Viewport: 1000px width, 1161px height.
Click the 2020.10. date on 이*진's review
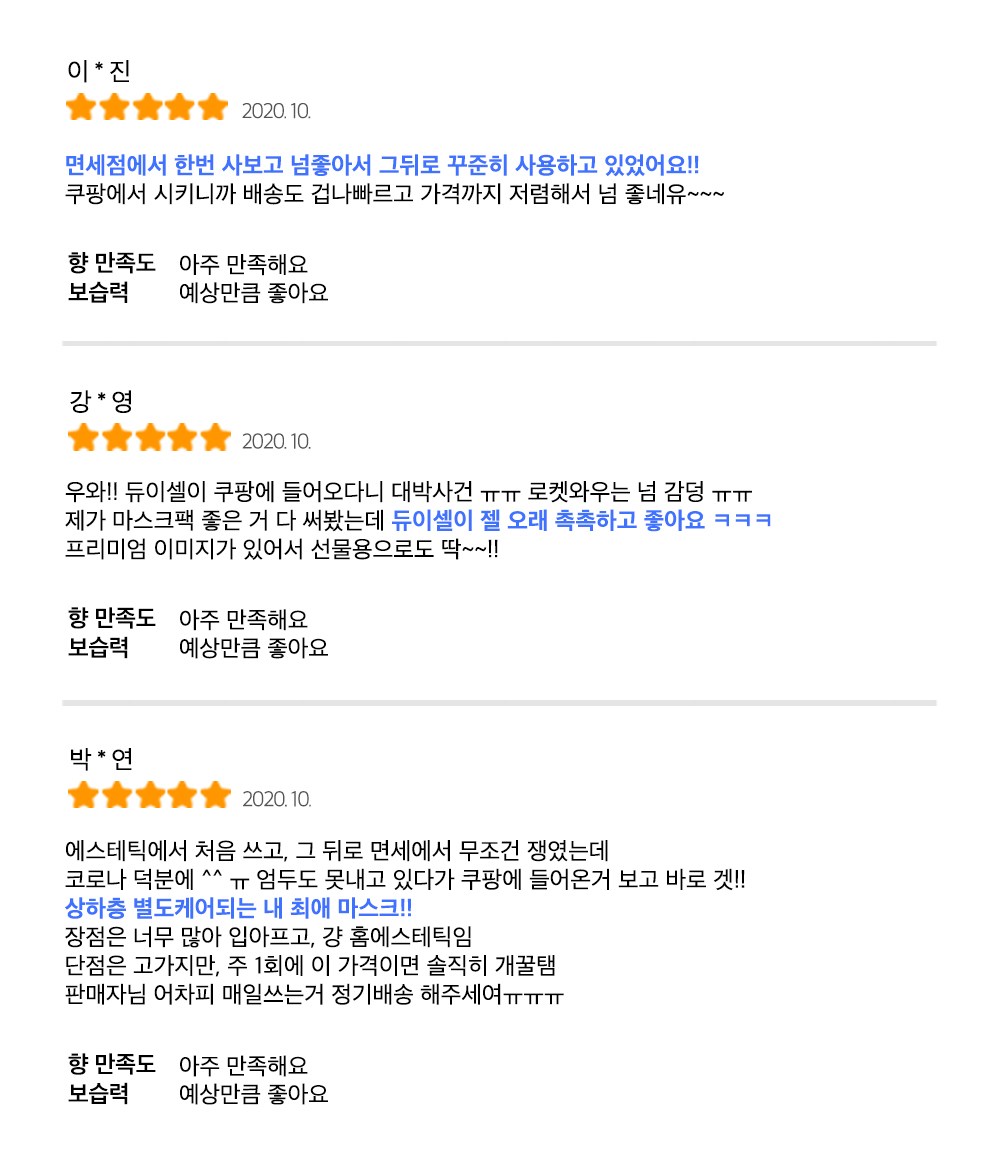click(x=276, y=110)
